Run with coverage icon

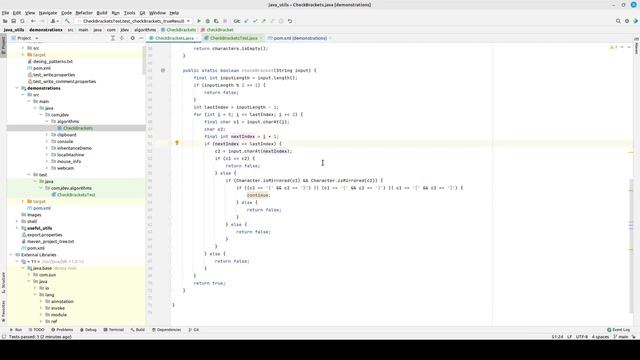pyautogui.click(x=216, y=21)
